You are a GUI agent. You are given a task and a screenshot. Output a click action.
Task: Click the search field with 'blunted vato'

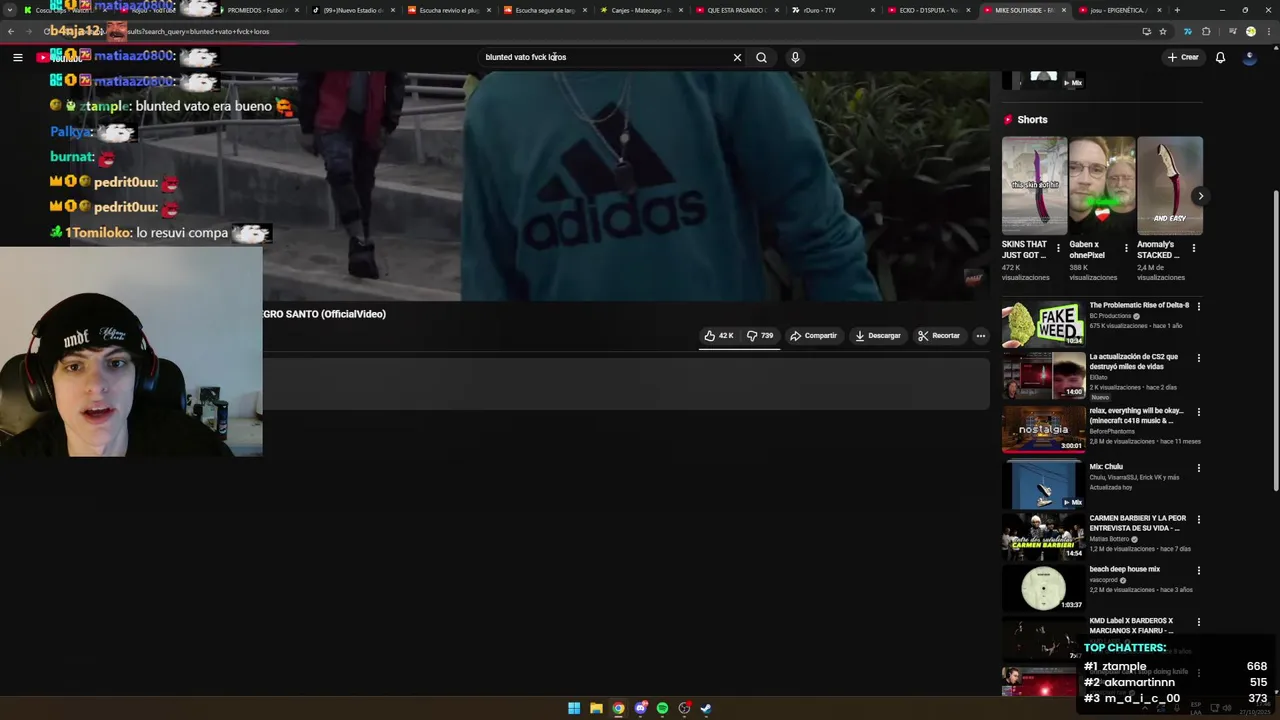pos(605,57)
